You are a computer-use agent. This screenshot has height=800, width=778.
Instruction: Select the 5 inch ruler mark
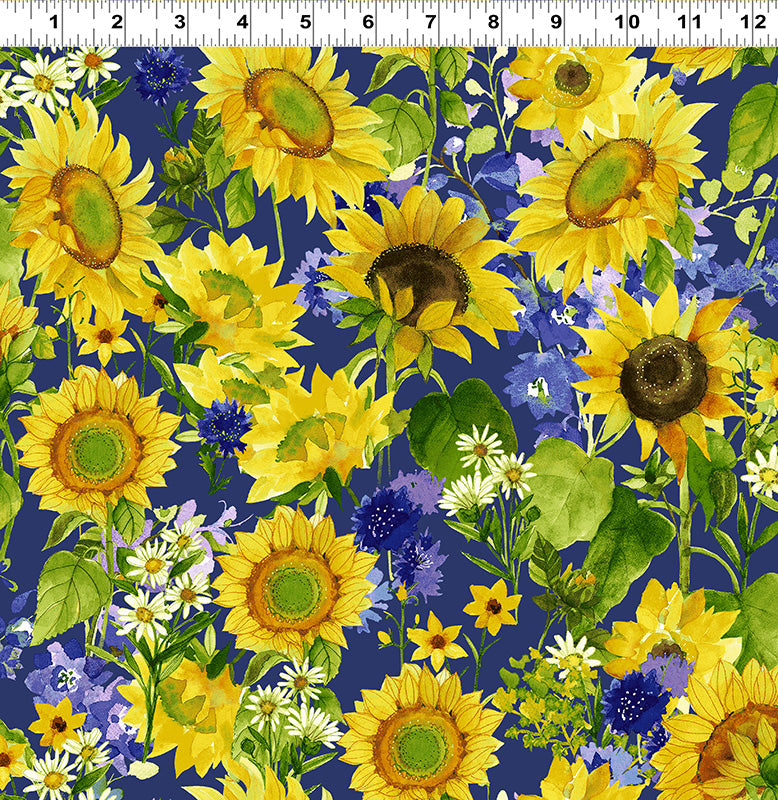(x=306, y=22)
